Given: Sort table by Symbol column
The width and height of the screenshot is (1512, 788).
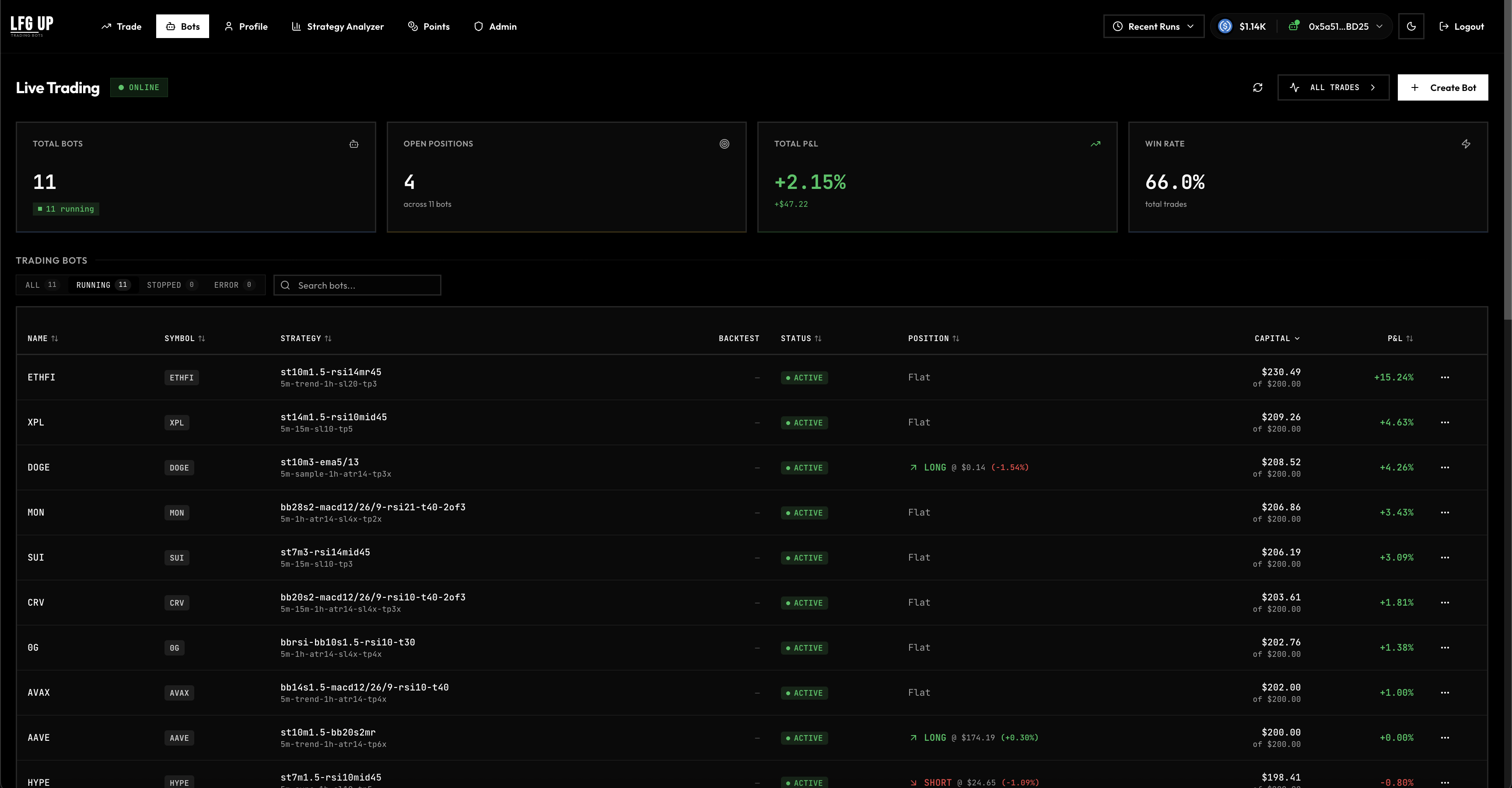Looking at the screenshot, I should (x=185, y=338).
